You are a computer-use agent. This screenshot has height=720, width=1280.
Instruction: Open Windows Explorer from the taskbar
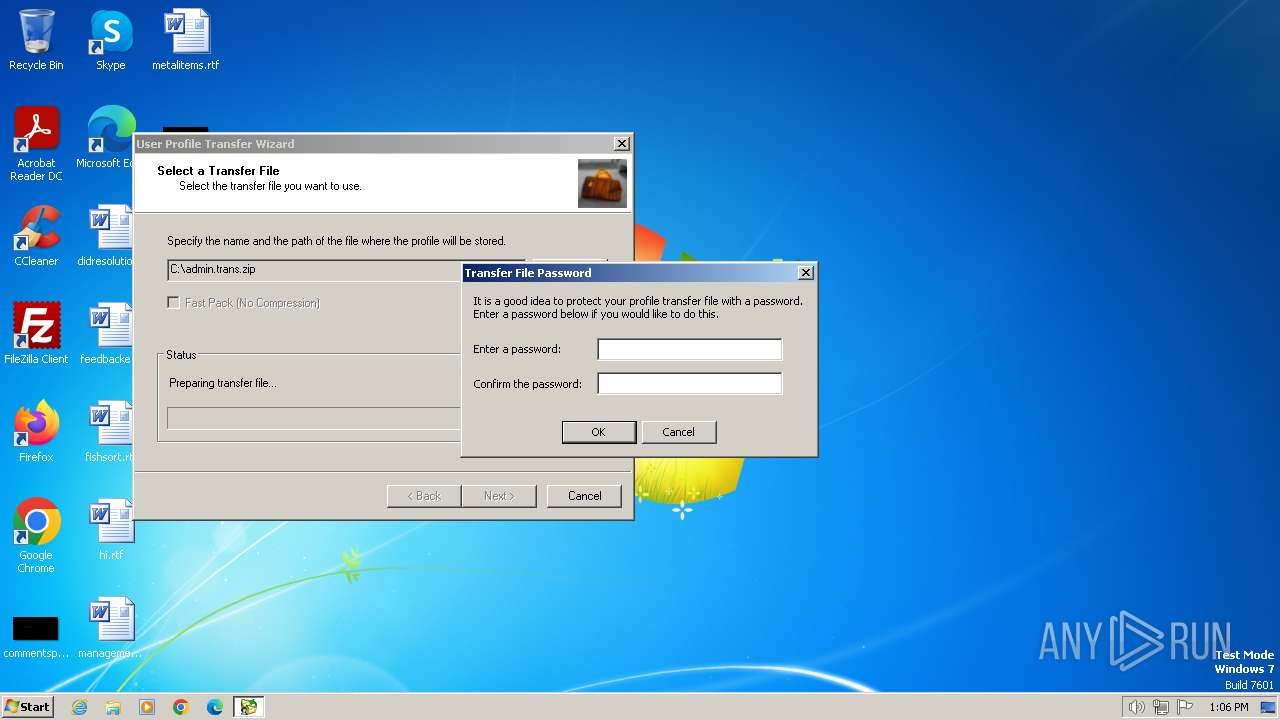113,707
